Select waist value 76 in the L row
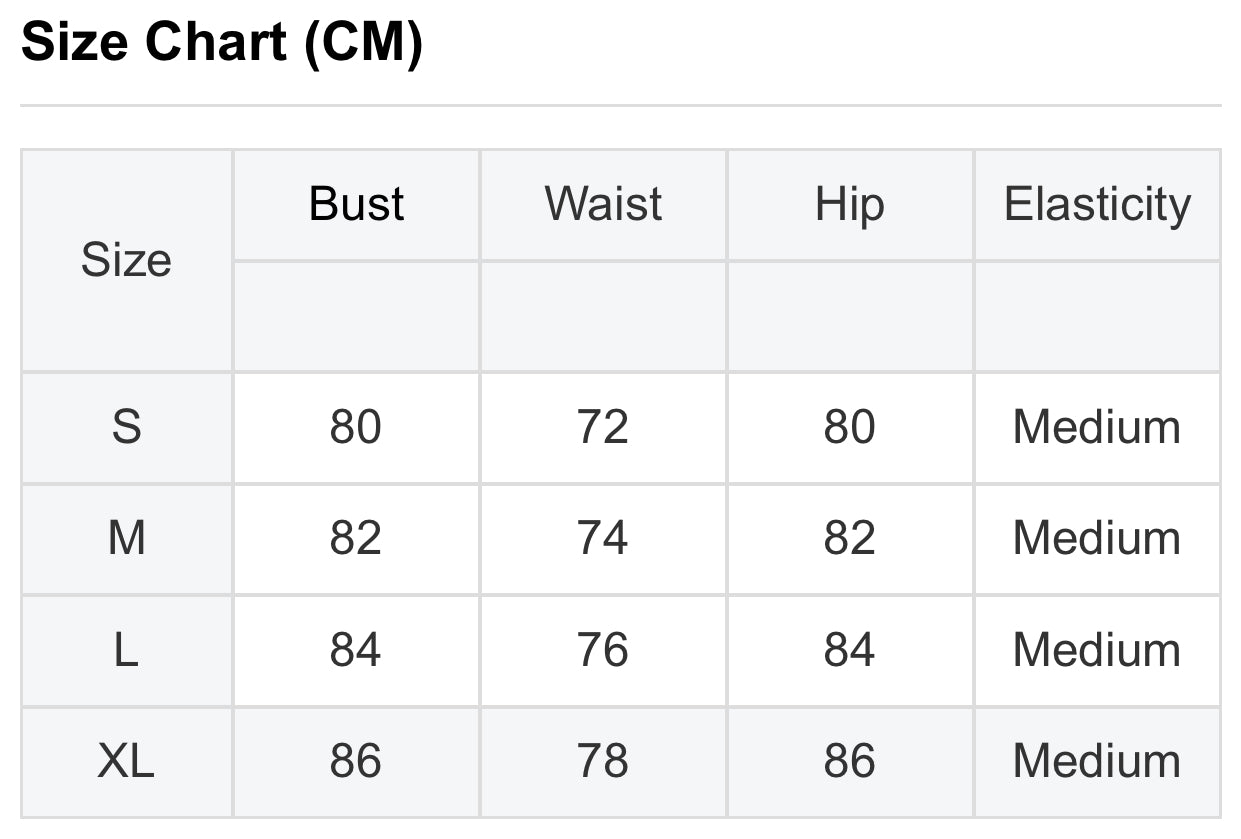This screenshot has width=1241, height=839. [x=603, y=650]
